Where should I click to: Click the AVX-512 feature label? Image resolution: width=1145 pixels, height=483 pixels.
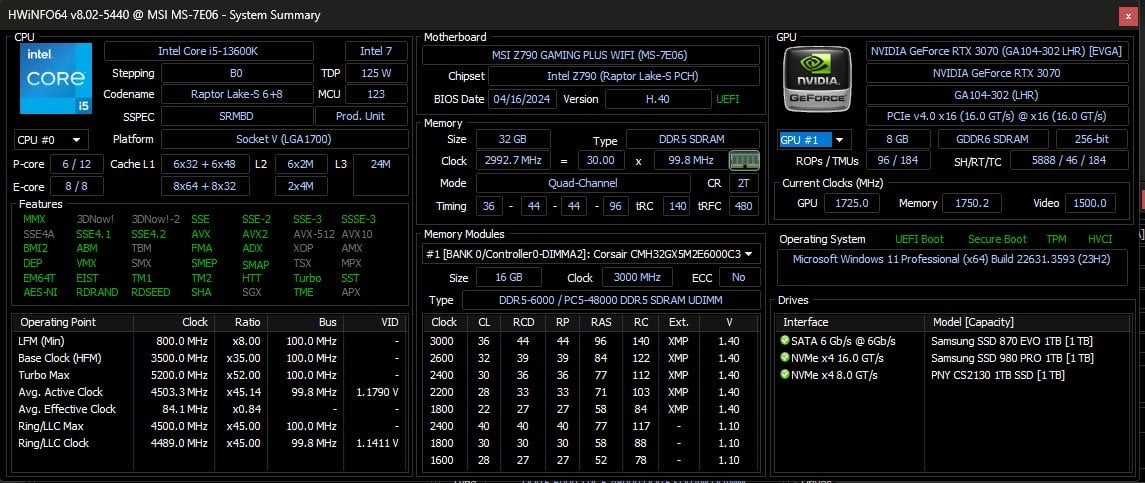point(313,235)
